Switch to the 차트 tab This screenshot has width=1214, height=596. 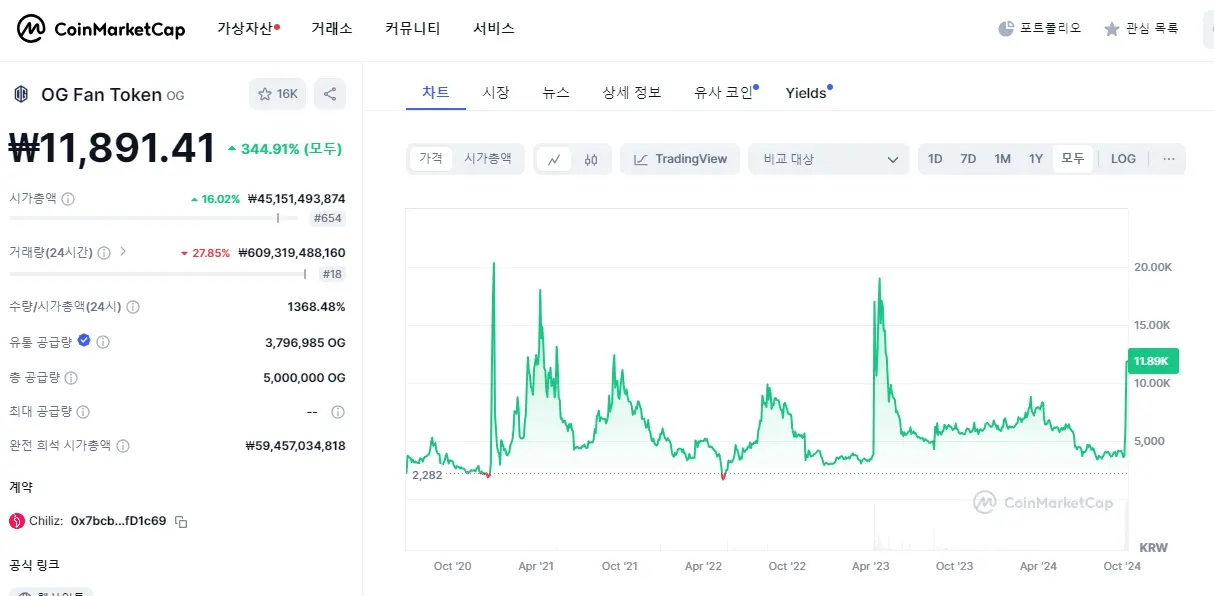tap(436, 92)
